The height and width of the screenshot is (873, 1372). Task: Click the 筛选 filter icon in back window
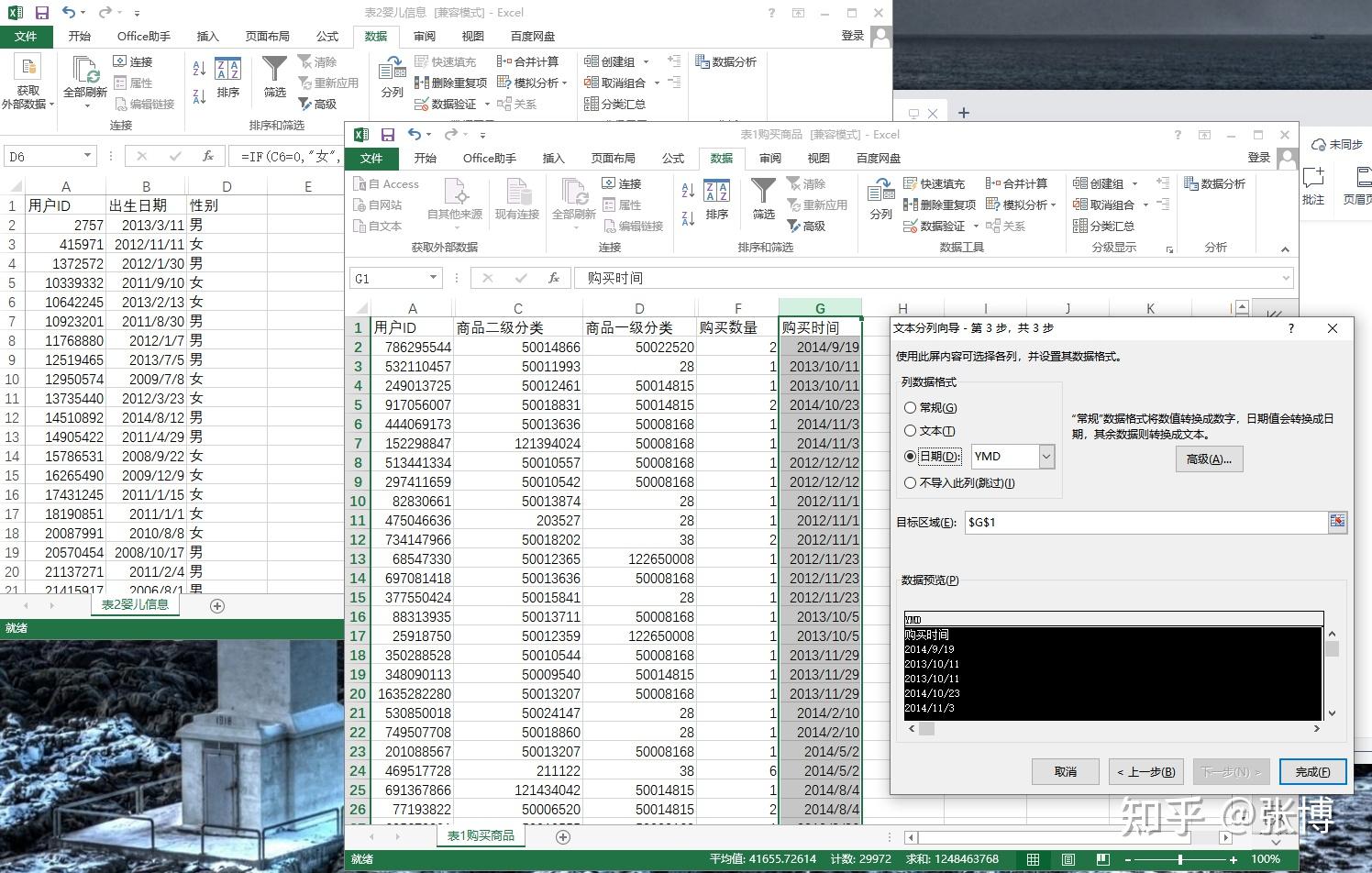274,77
